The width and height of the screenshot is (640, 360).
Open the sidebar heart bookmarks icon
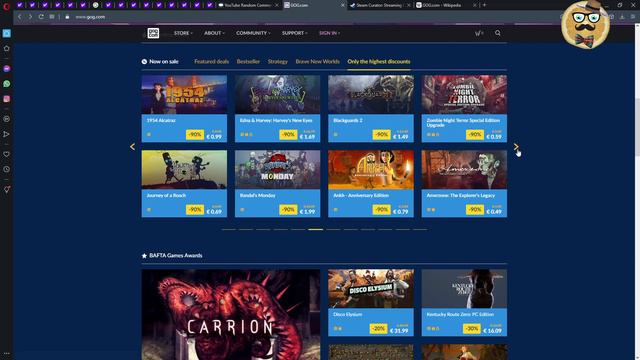7,154
